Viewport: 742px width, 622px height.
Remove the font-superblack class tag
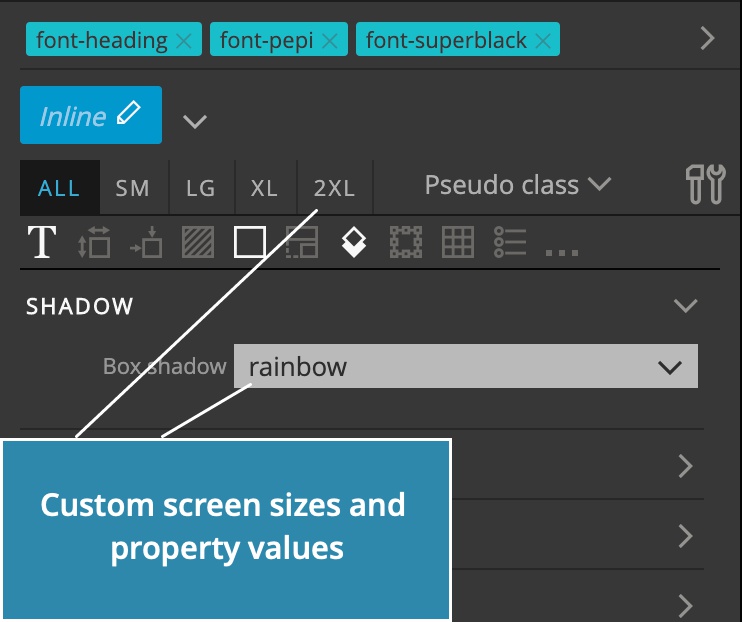[x=543, y=41]
